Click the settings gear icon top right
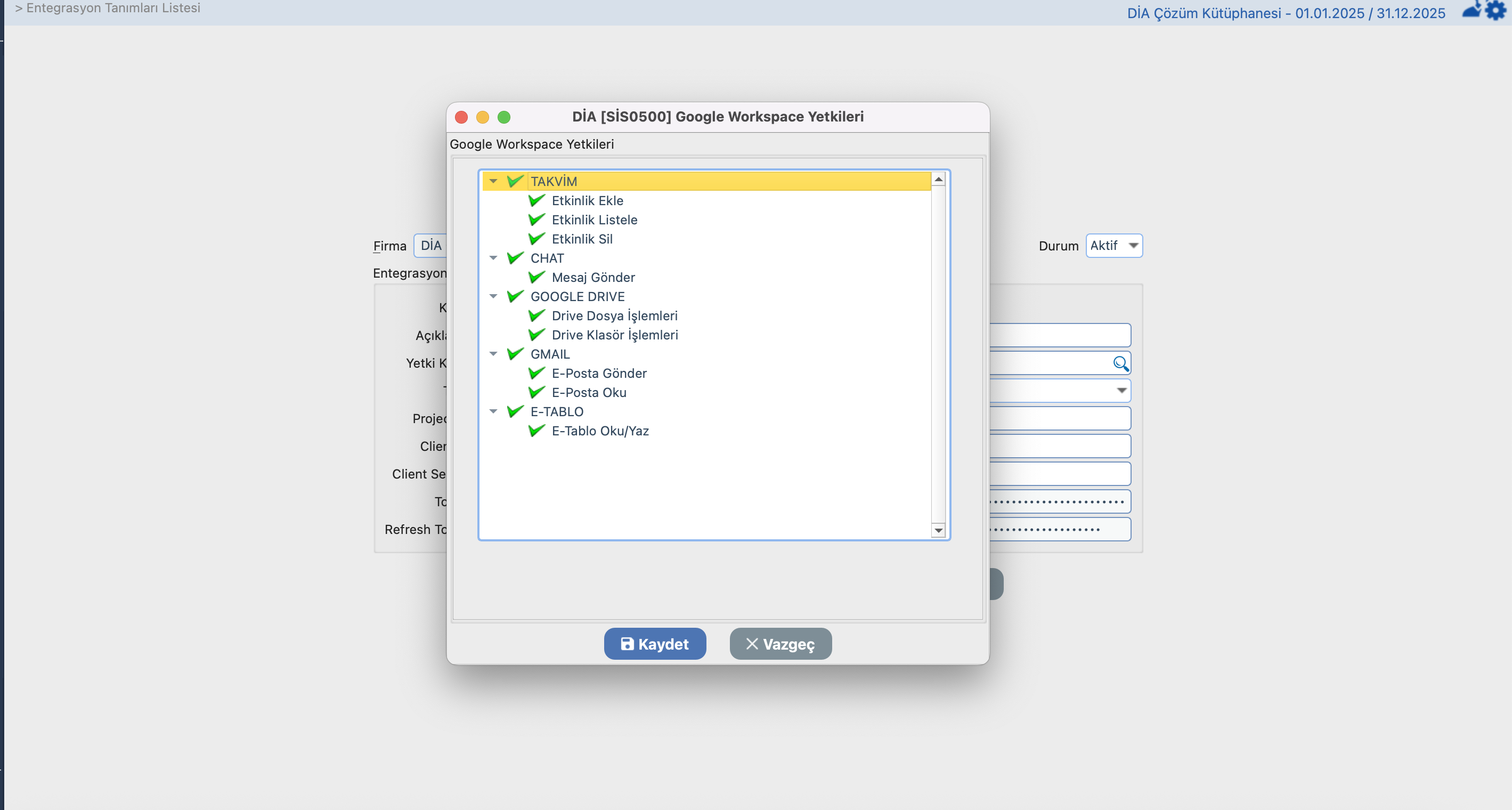Viewport: 1512px width, 810px height. point(1495,11)
